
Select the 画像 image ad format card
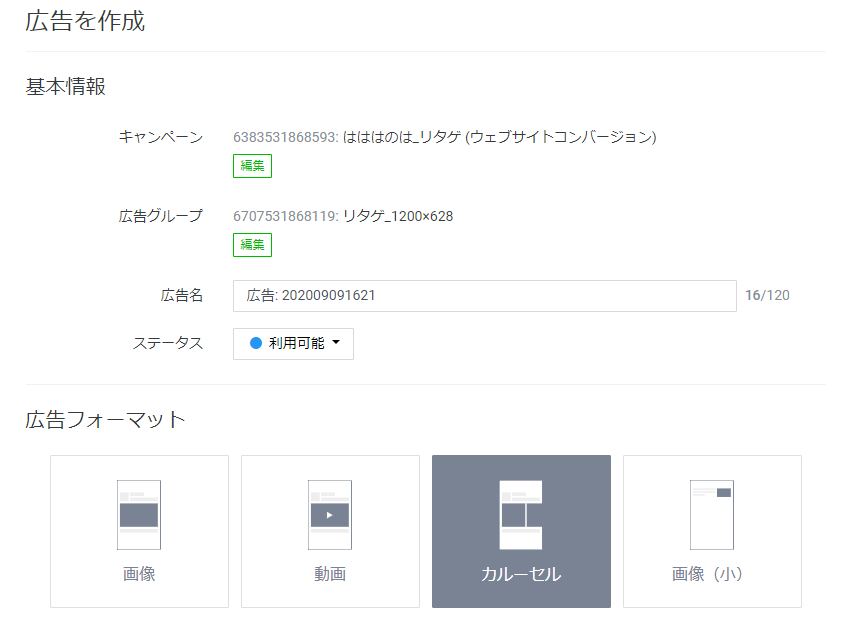click(139, 531)
